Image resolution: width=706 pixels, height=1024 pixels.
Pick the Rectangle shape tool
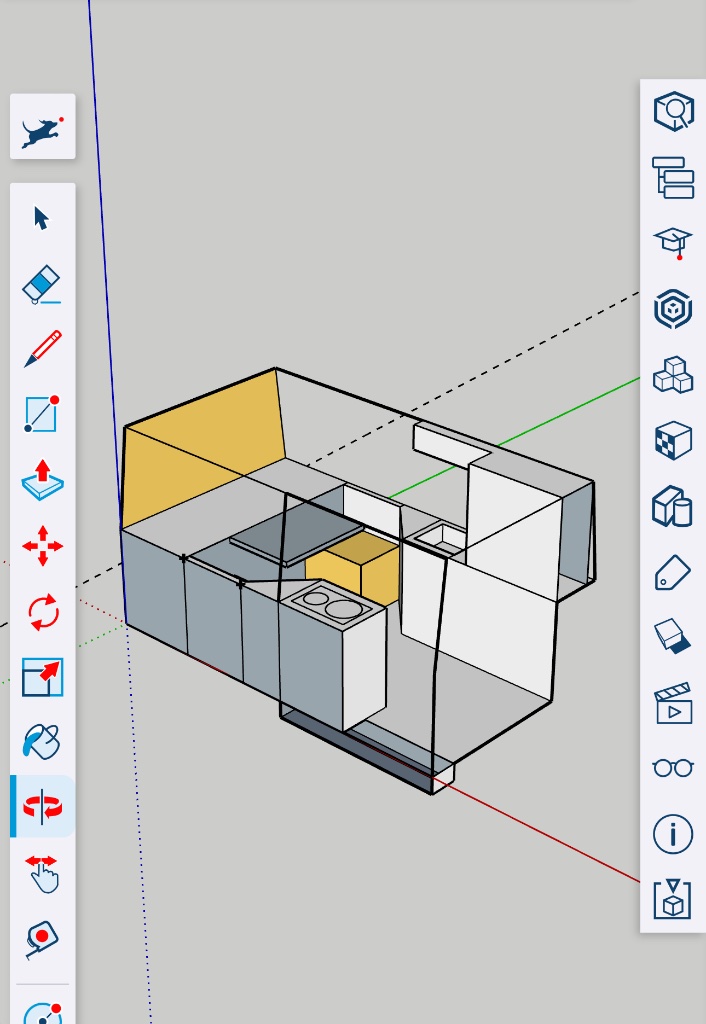click(42, 414)
